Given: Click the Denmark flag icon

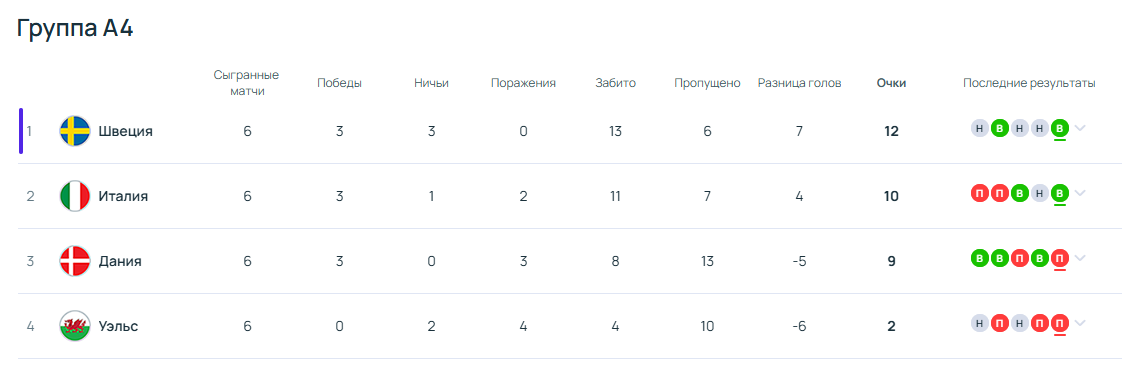Looking at the screenshot, I should tap(74, 261).
